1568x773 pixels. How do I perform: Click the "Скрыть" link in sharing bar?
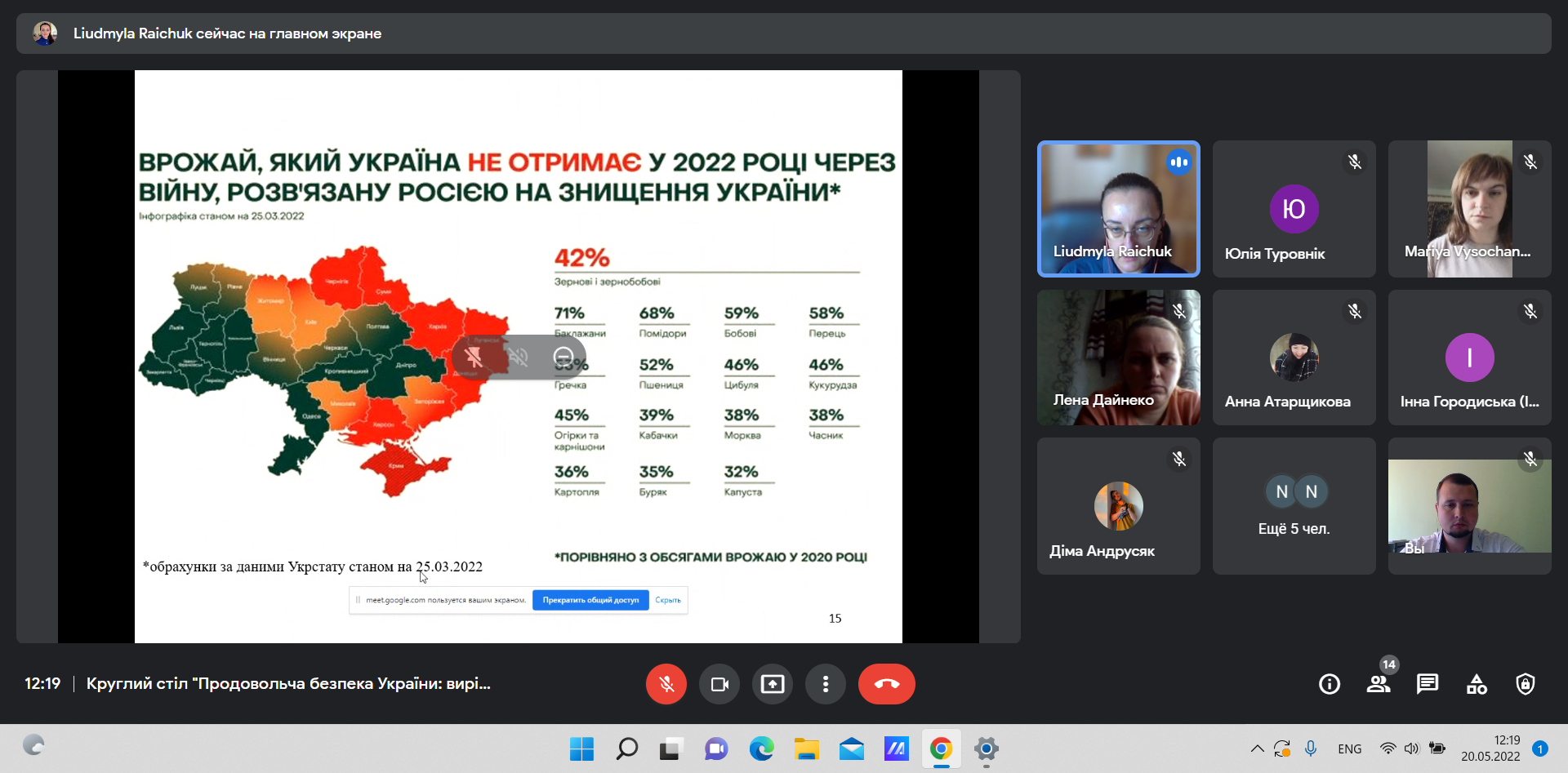point(667,600)
